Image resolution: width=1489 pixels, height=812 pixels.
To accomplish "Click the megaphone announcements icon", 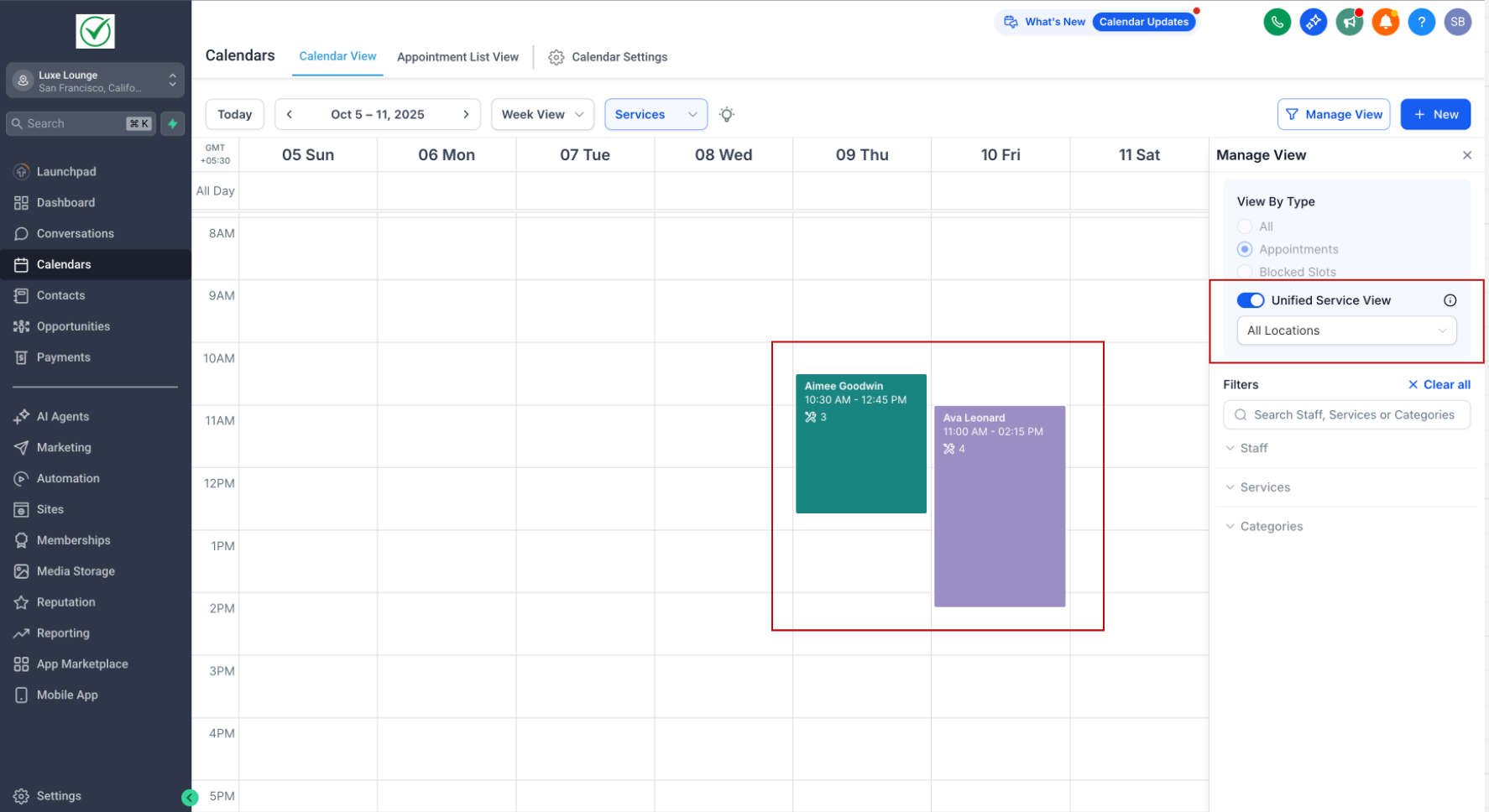I will tap(1349, 22).
